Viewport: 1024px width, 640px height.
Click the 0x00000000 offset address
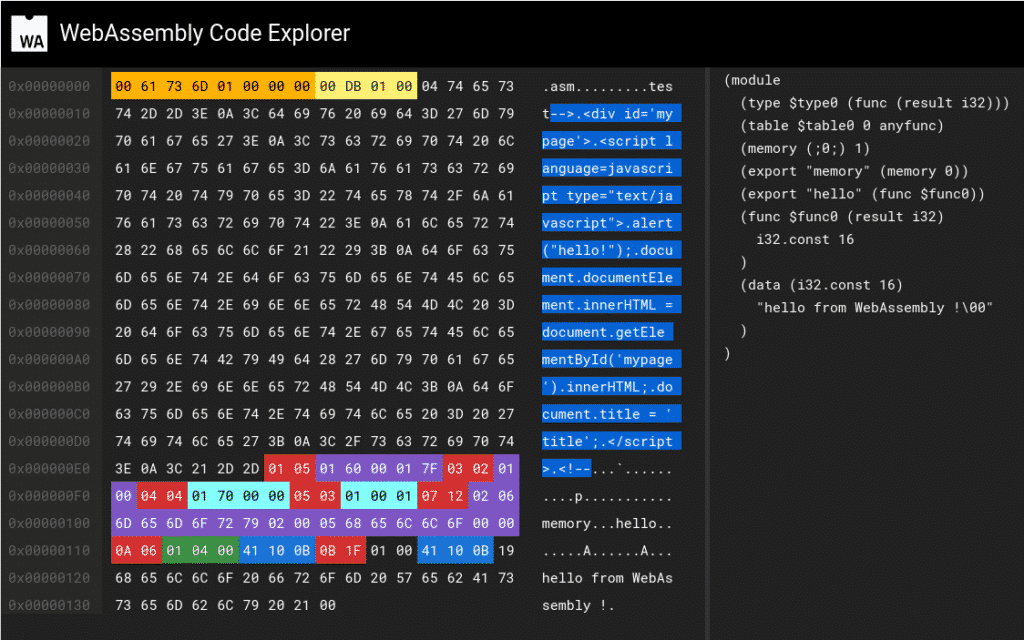point(50,86)
